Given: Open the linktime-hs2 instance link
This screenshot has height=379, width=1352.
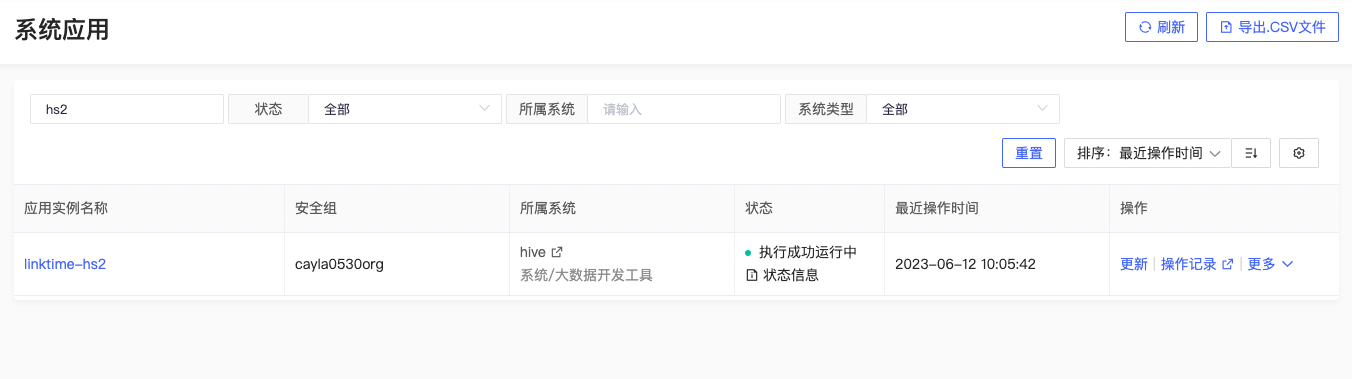Looking at the screenshot, I should [65, 264].
